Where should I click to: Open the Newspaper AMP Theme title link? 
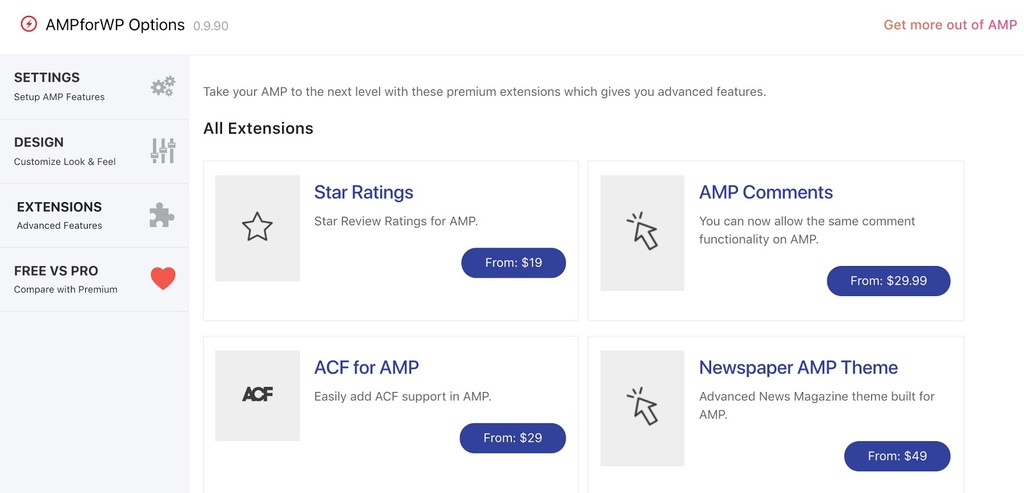point(798,368)
